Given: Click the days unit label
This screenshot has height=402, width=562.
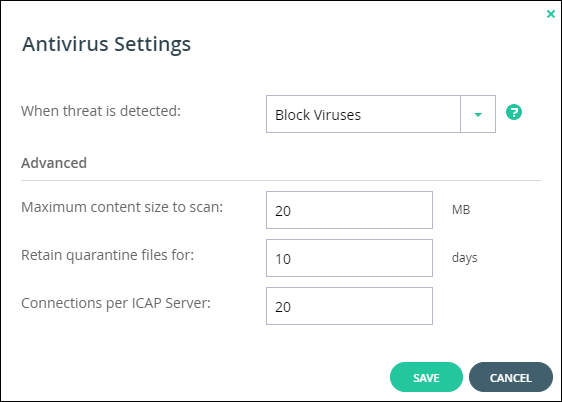Looking at the screenshot, I should (x=465, y=258).
